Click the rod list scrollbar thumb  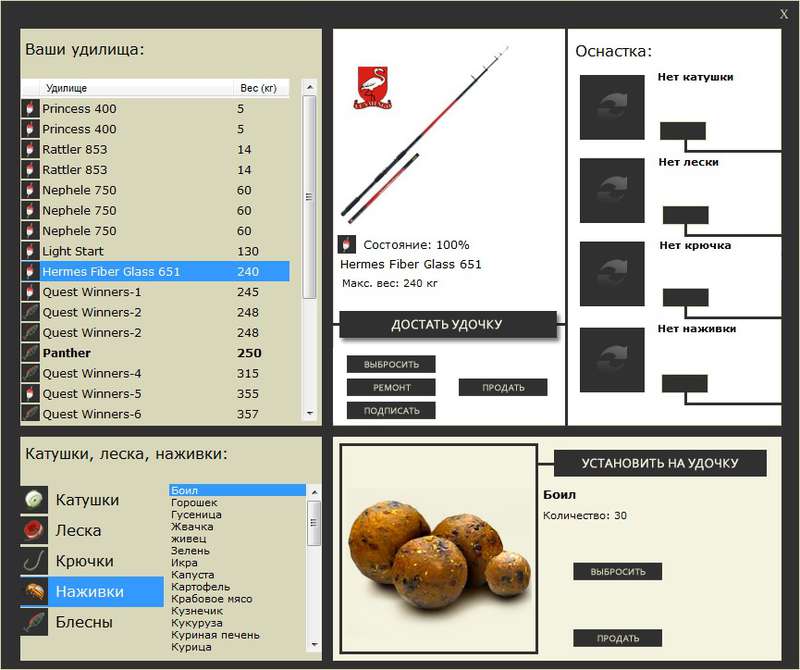[x=309, y=196]
